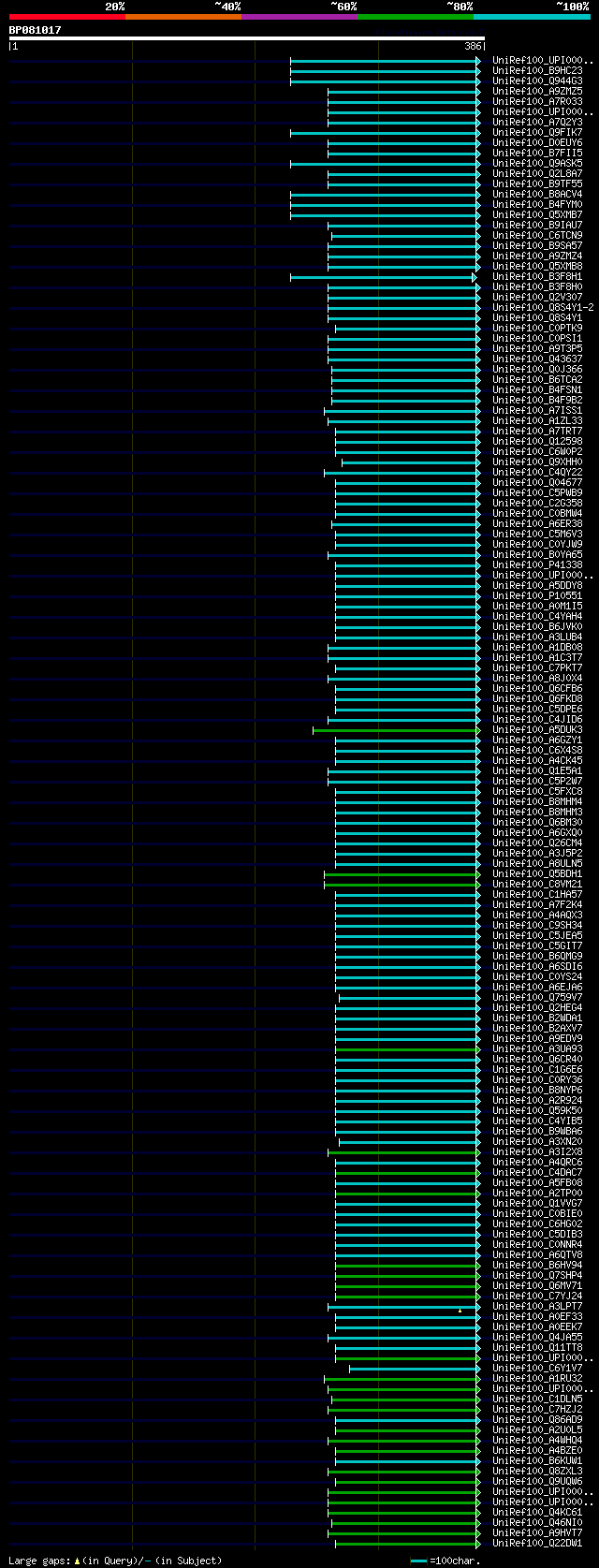Viewport: 599px width, 1568px height.
Task: Select hit label UniRef100_C0NNR4
Action: coord(537,1244)
